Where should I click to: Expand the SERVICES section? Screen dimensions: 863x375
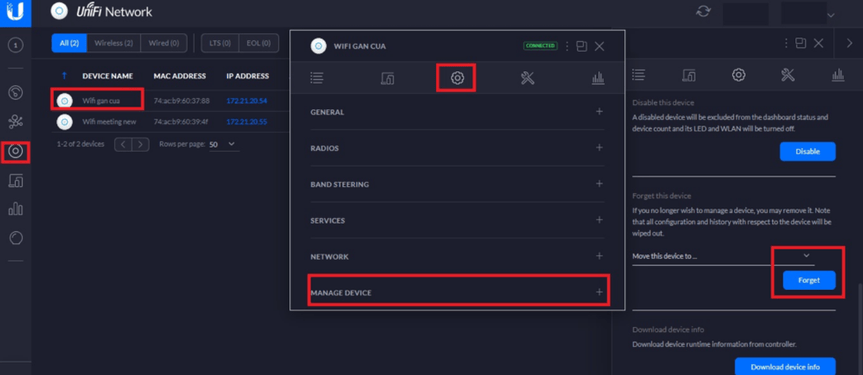(457, 220)
